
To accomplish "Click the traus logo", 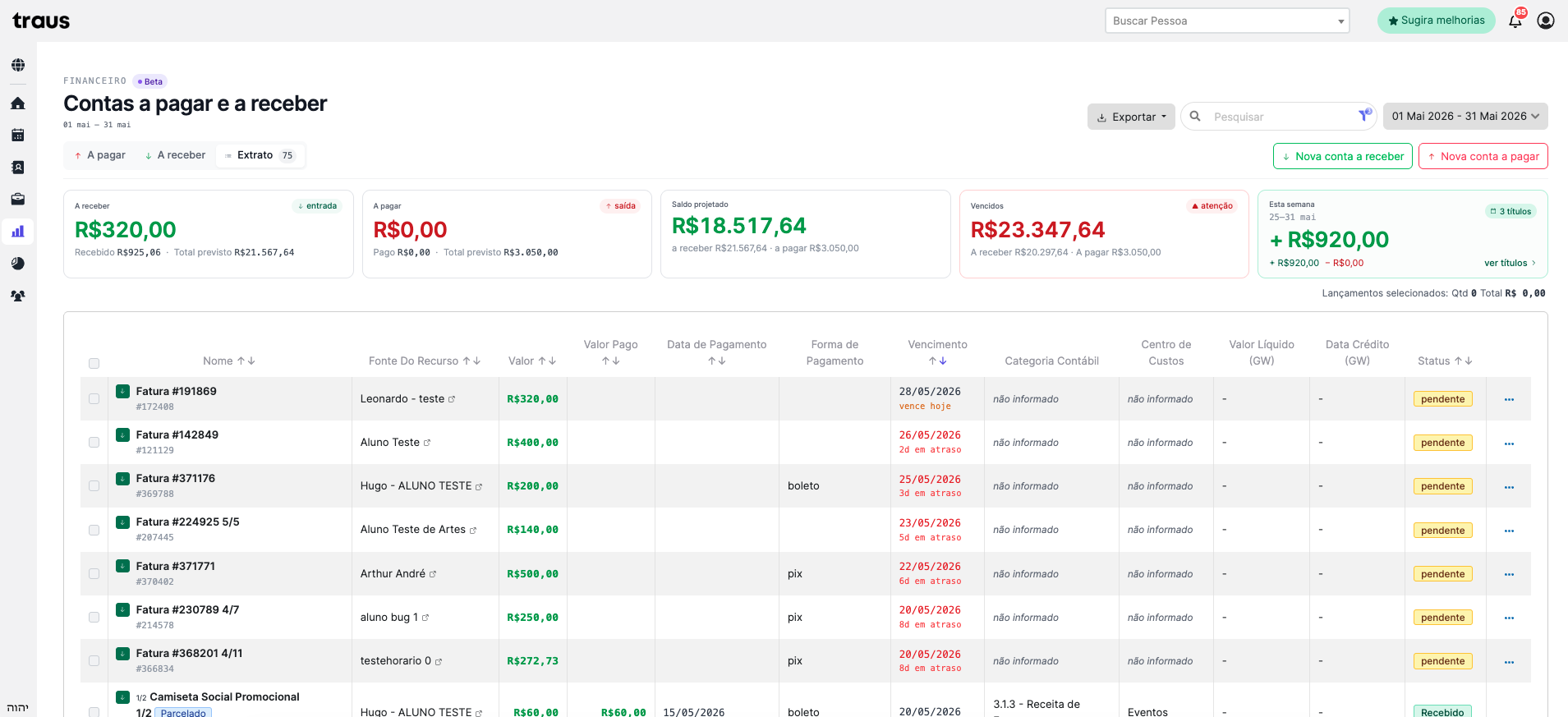I will tap(41, 21).
